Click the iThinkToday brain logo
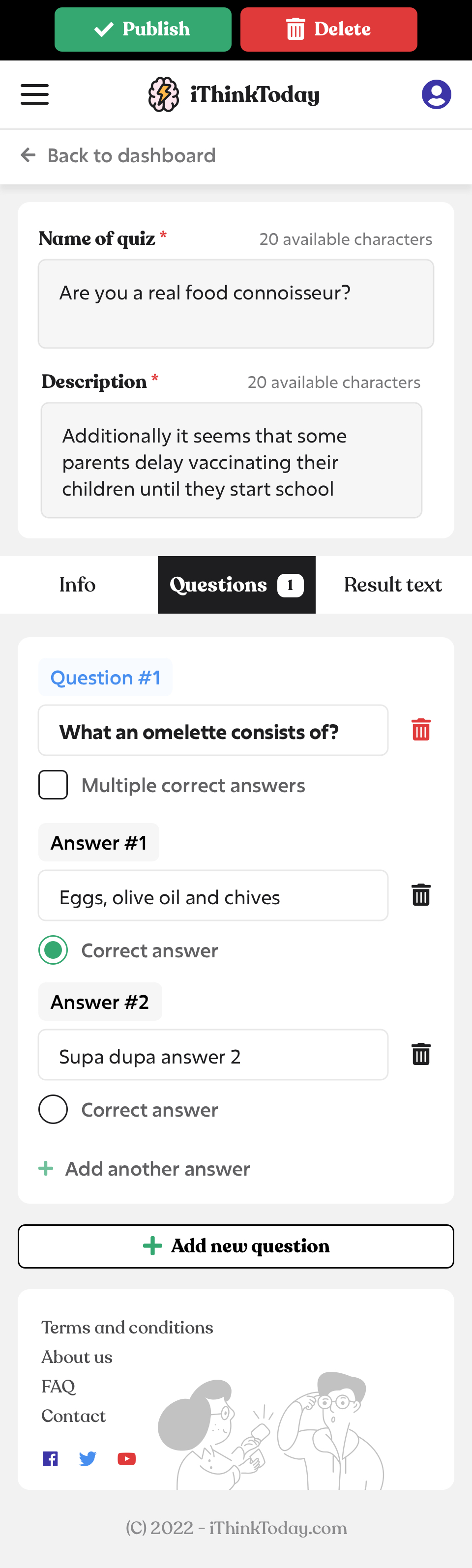This screenshot has width=472, height=1568. [x=163, y=94]
